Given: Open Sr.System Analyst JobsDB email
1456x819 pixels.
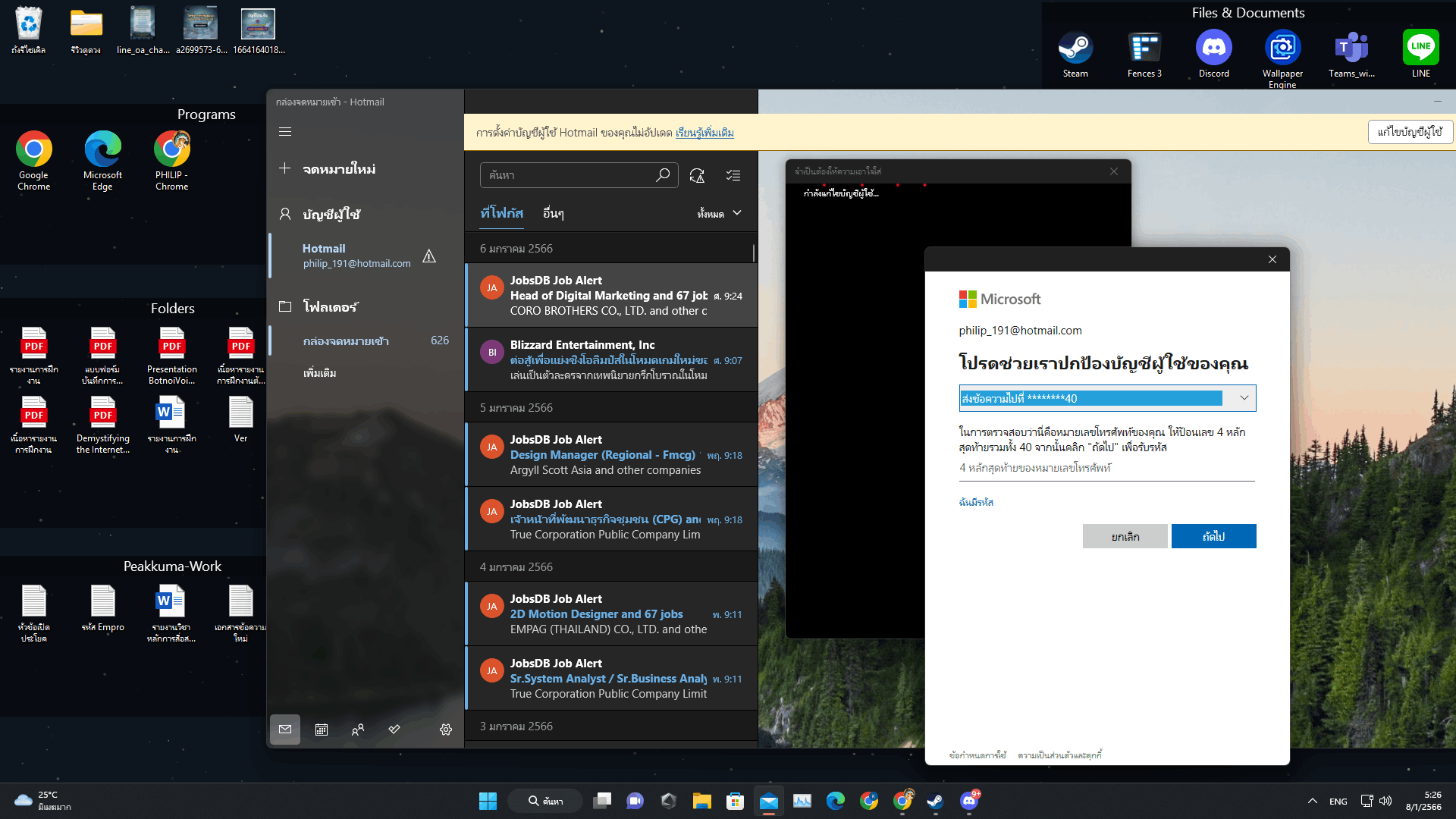Looking at the screenshot, I should 611,678.
